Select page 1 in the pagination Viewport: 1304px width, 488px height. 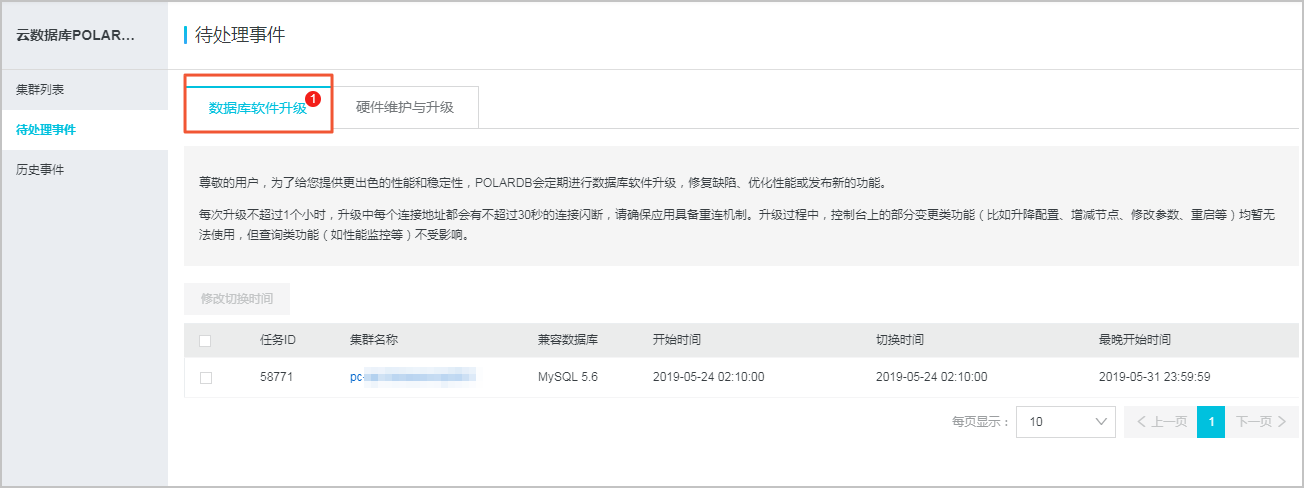click(x=1211, y=422)
